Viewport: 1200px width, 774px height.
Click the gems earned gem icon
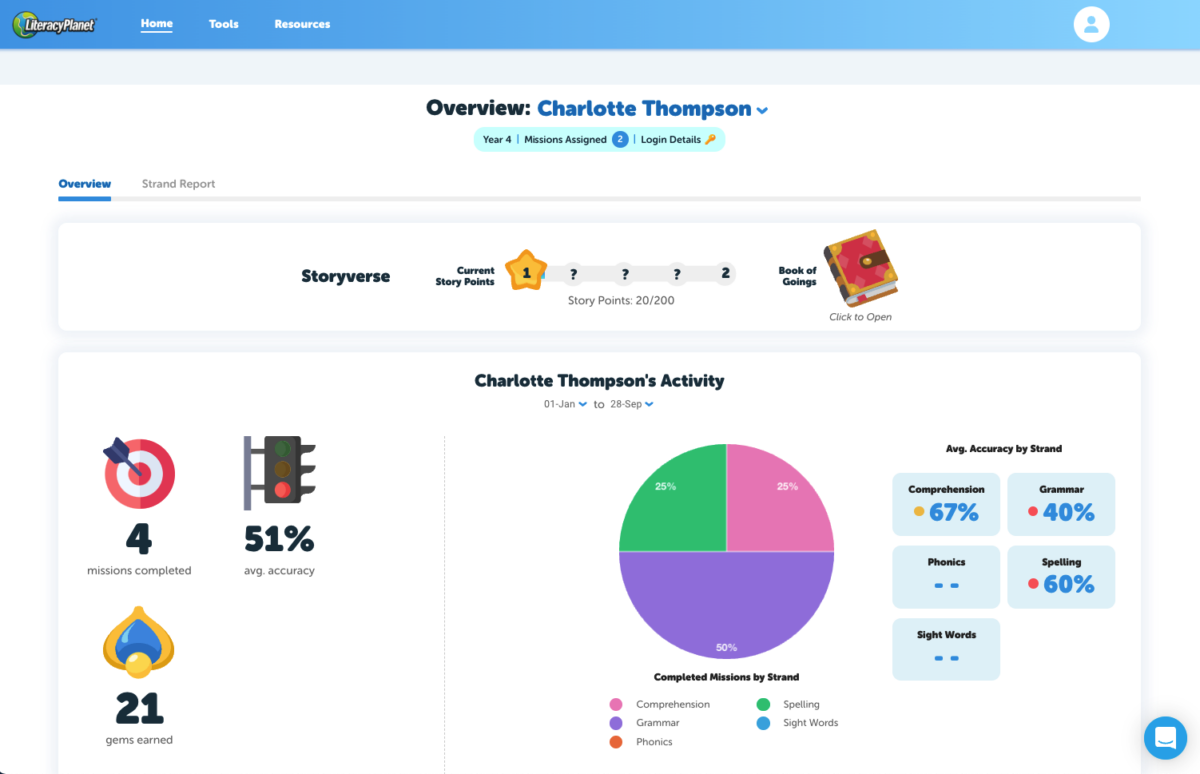[139, 642]
